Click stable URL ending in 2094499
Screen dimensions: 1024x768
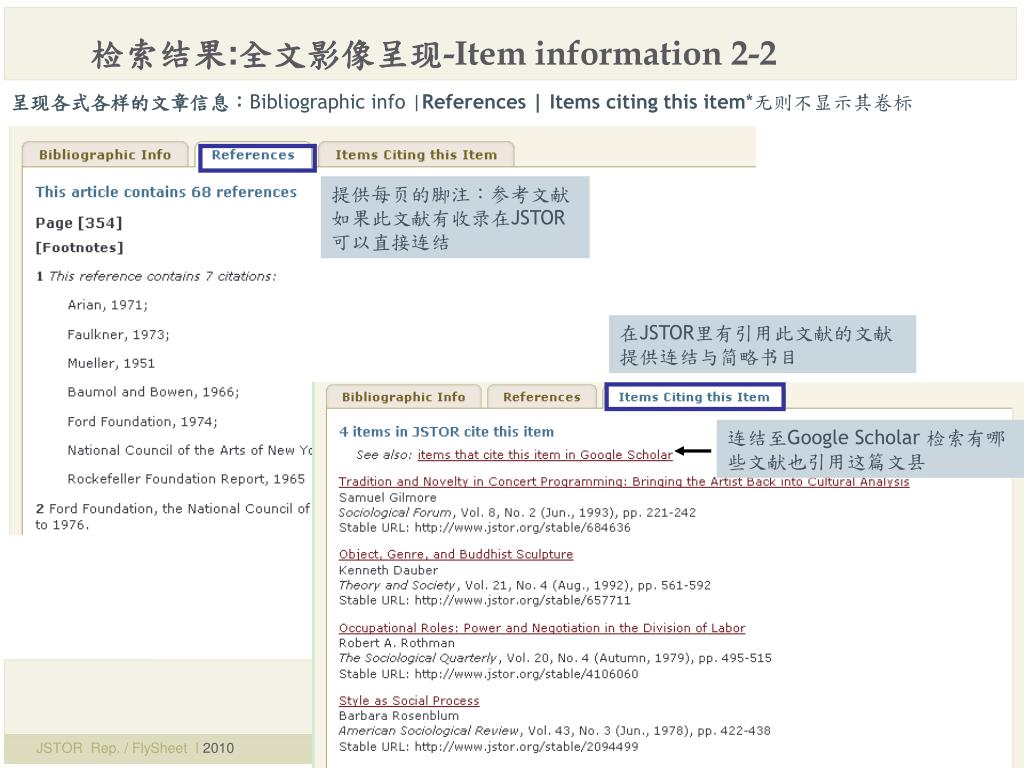[488, 746]
